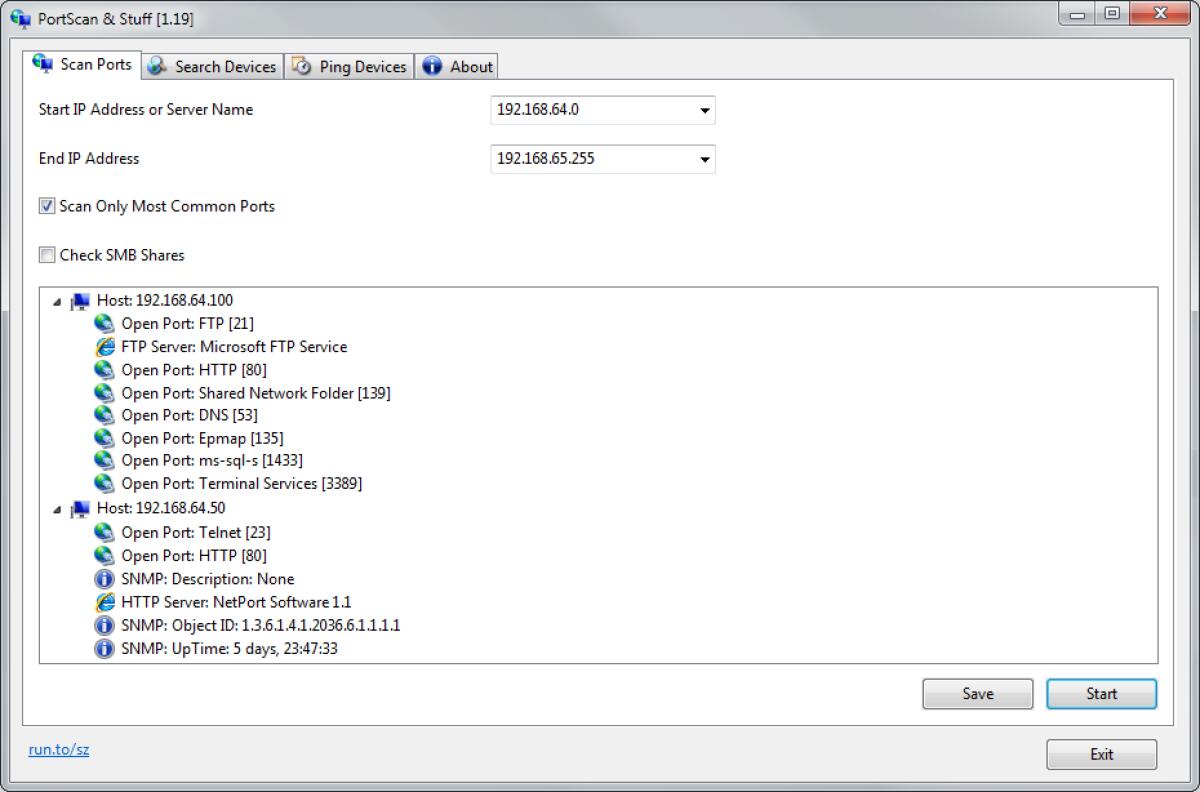Image resolution: width=1200 pixels, height=792 pixels.
Task: Click the PortScan icon in the title bar
Action: coord(21,17)
